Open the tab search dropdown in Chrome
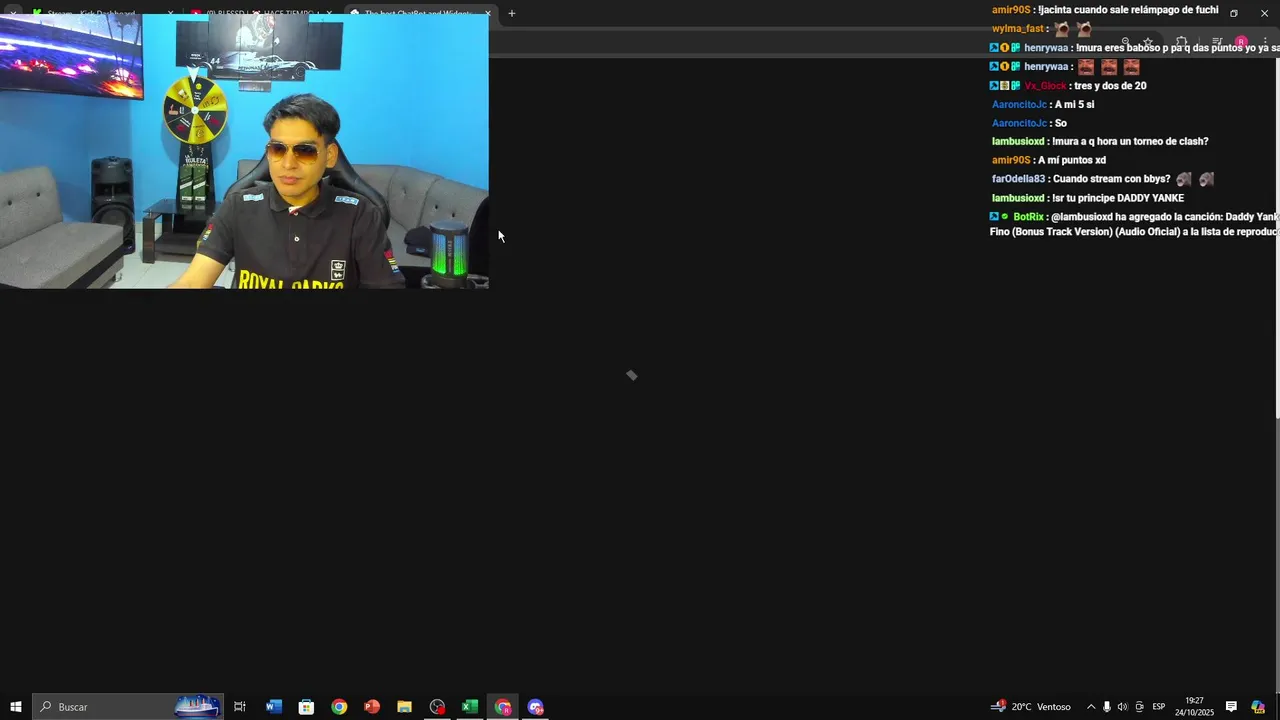Viewport: 1280px width, 720px height. [13, 14]
